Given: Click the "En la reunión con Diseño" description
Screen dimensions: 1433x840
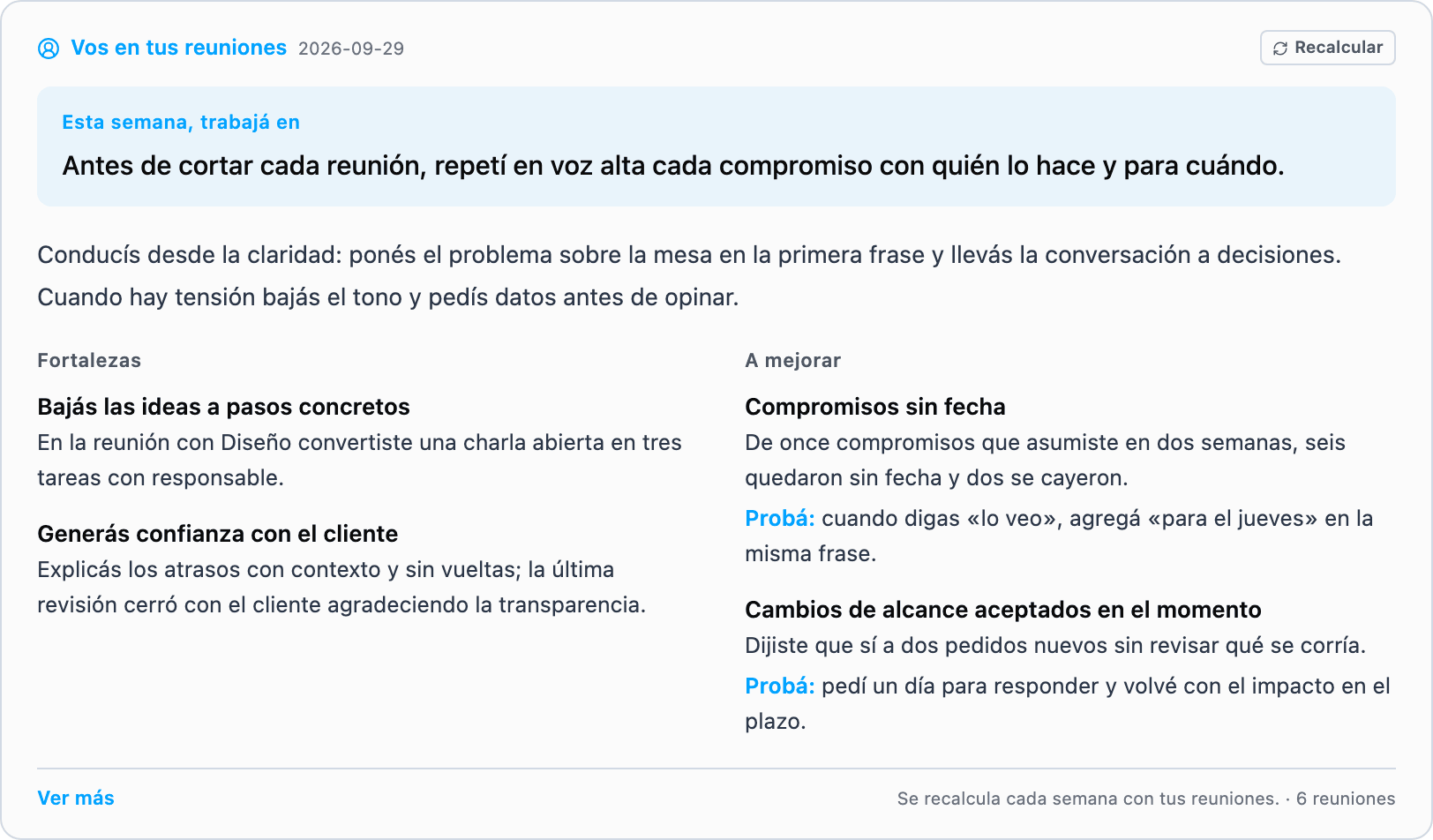Looking at the screenshot, I should pyautogui.click(x=360, y=461).
